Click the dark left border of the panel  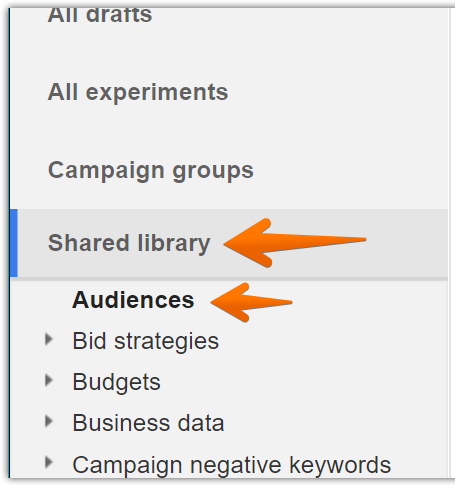pos(9,243)
